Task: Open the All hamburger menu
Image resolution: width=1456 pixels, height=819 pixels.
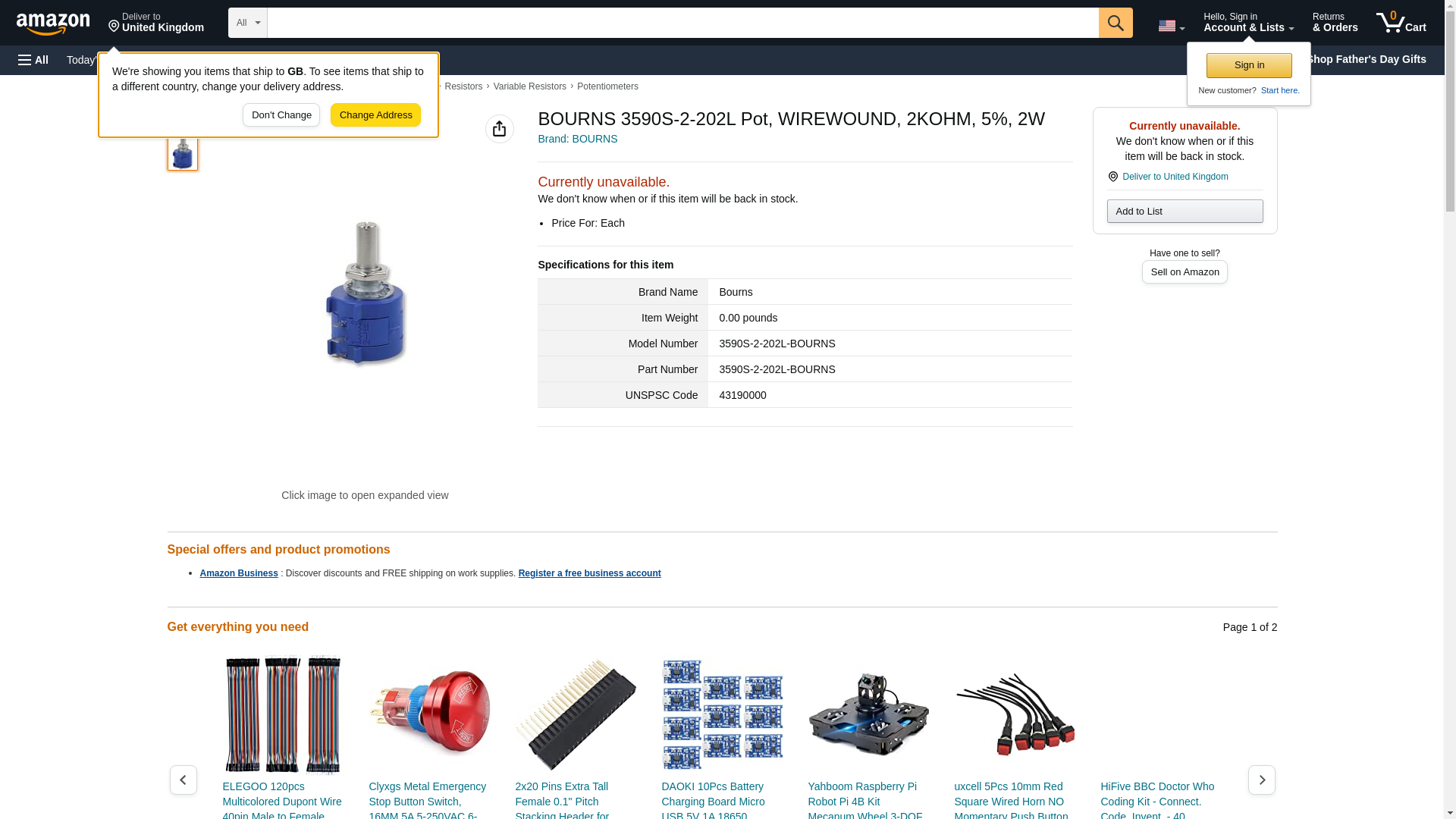Action: [x=33, y=60]
